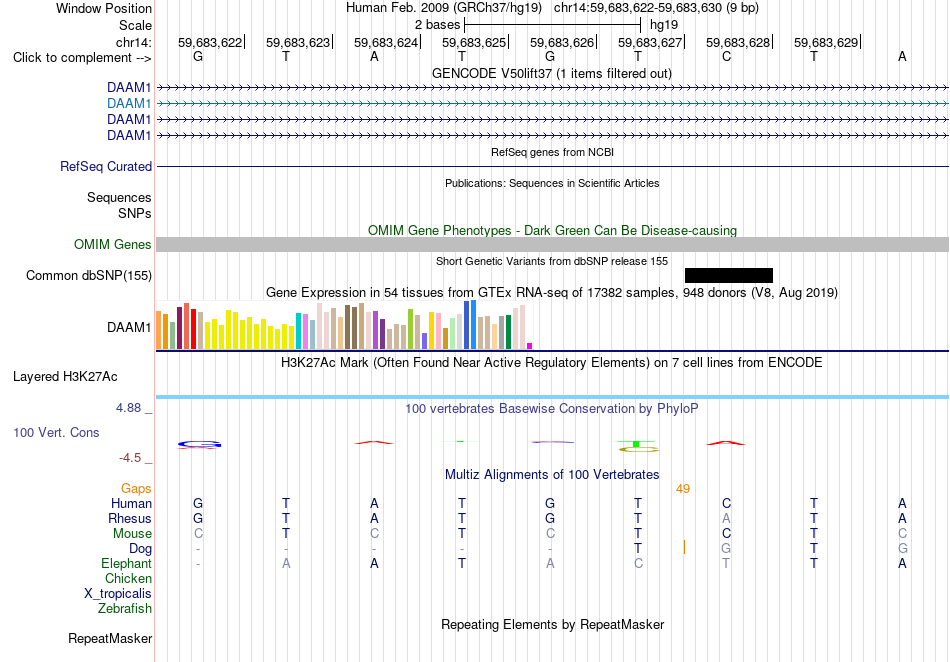Click 'Short Genetic Variants from dbSNP' title
950x662 pixels.
click(x=552, y=261)
